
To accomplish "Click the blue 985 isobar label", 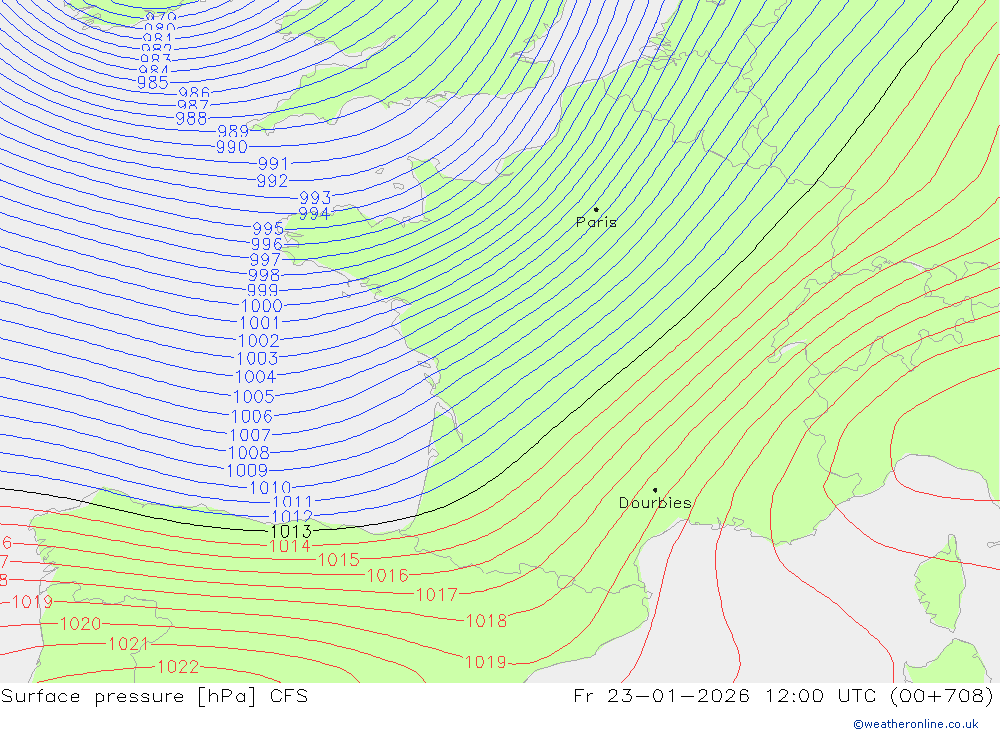I will coord(153,82).
